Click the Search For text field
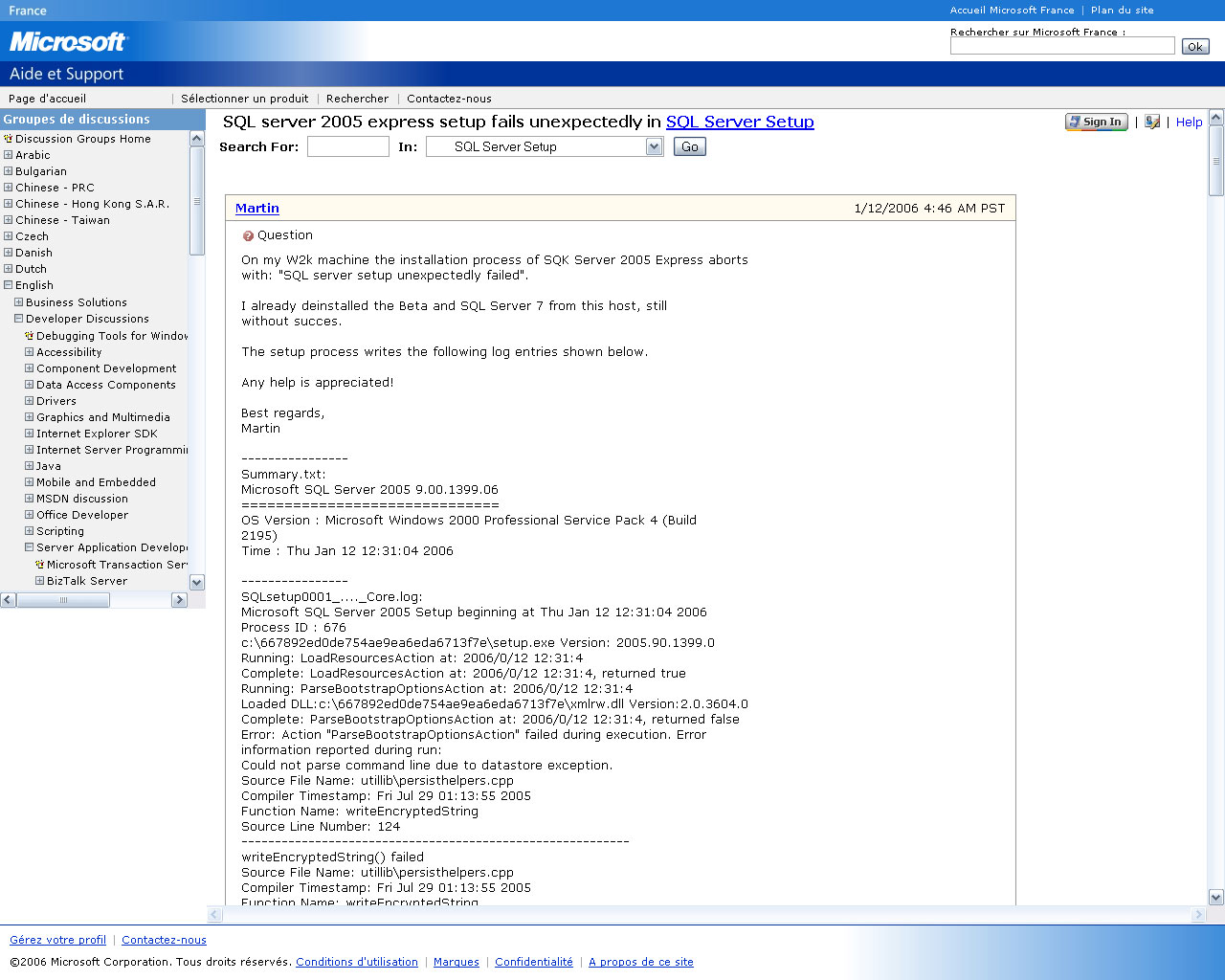The height and width of the screenshot is (980, 1225). [348, 146]
